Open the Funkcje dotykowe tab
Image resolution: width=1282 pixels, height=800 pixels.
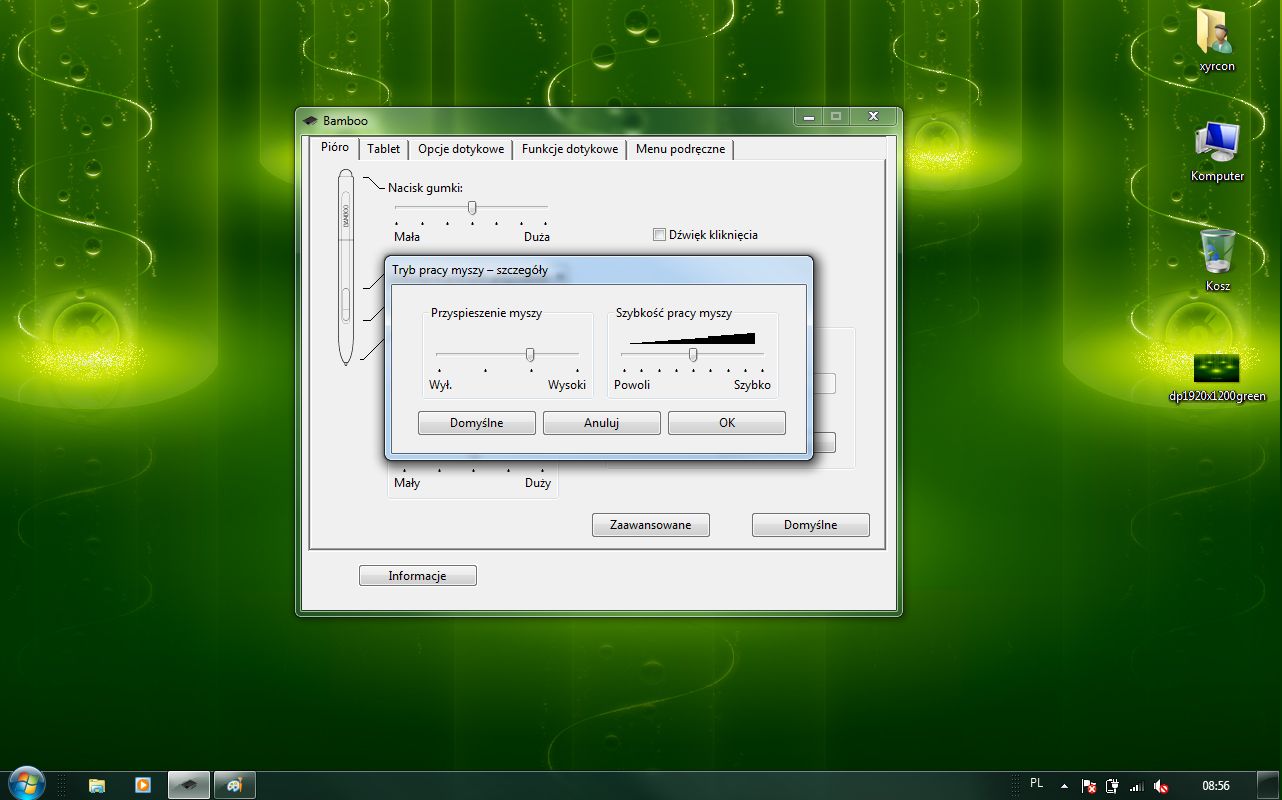pyautogui.click(x=570, y=149)
